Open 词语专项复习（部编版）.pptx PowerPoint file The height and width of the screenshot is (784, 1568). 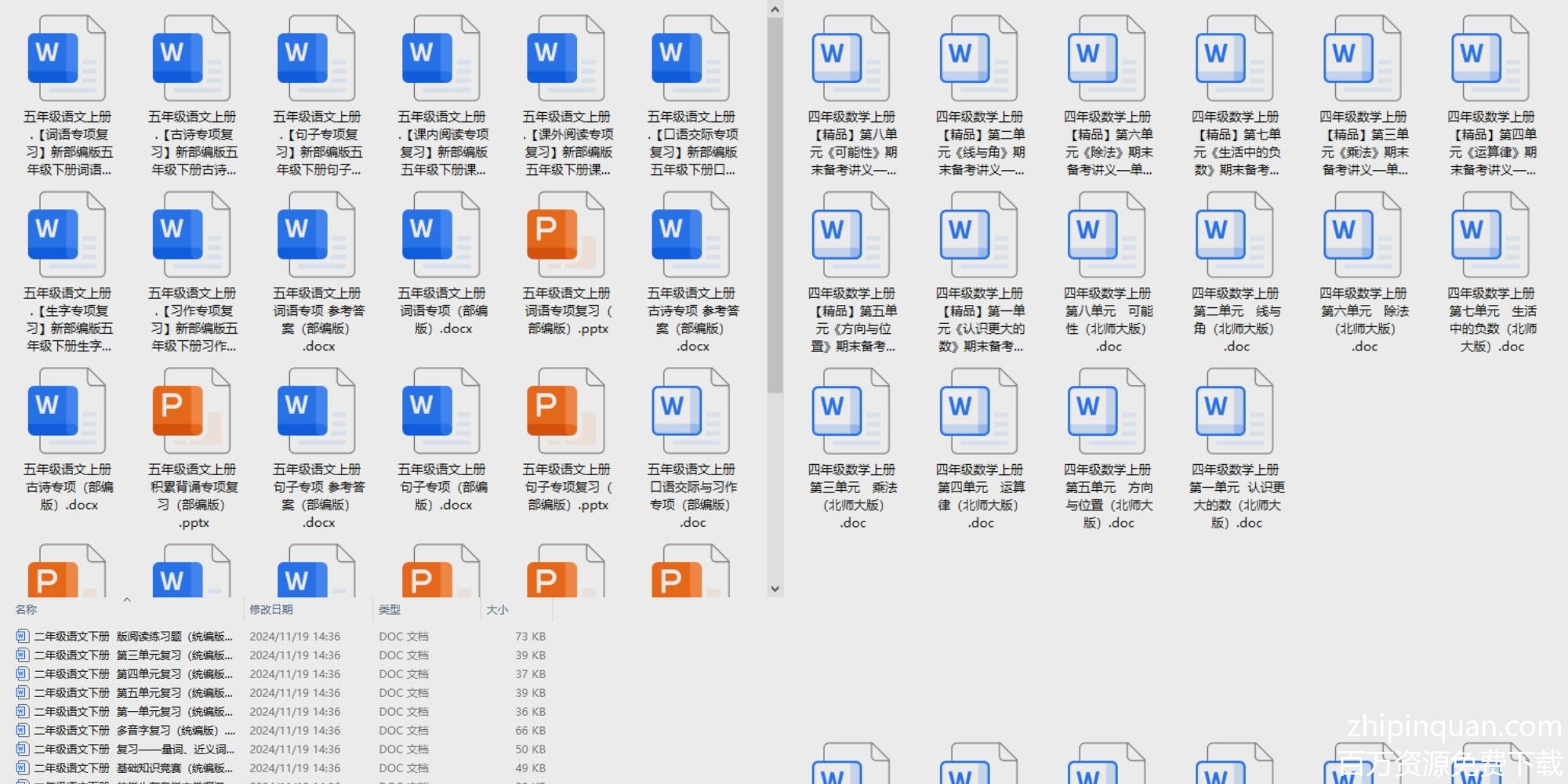pos(566,236)
